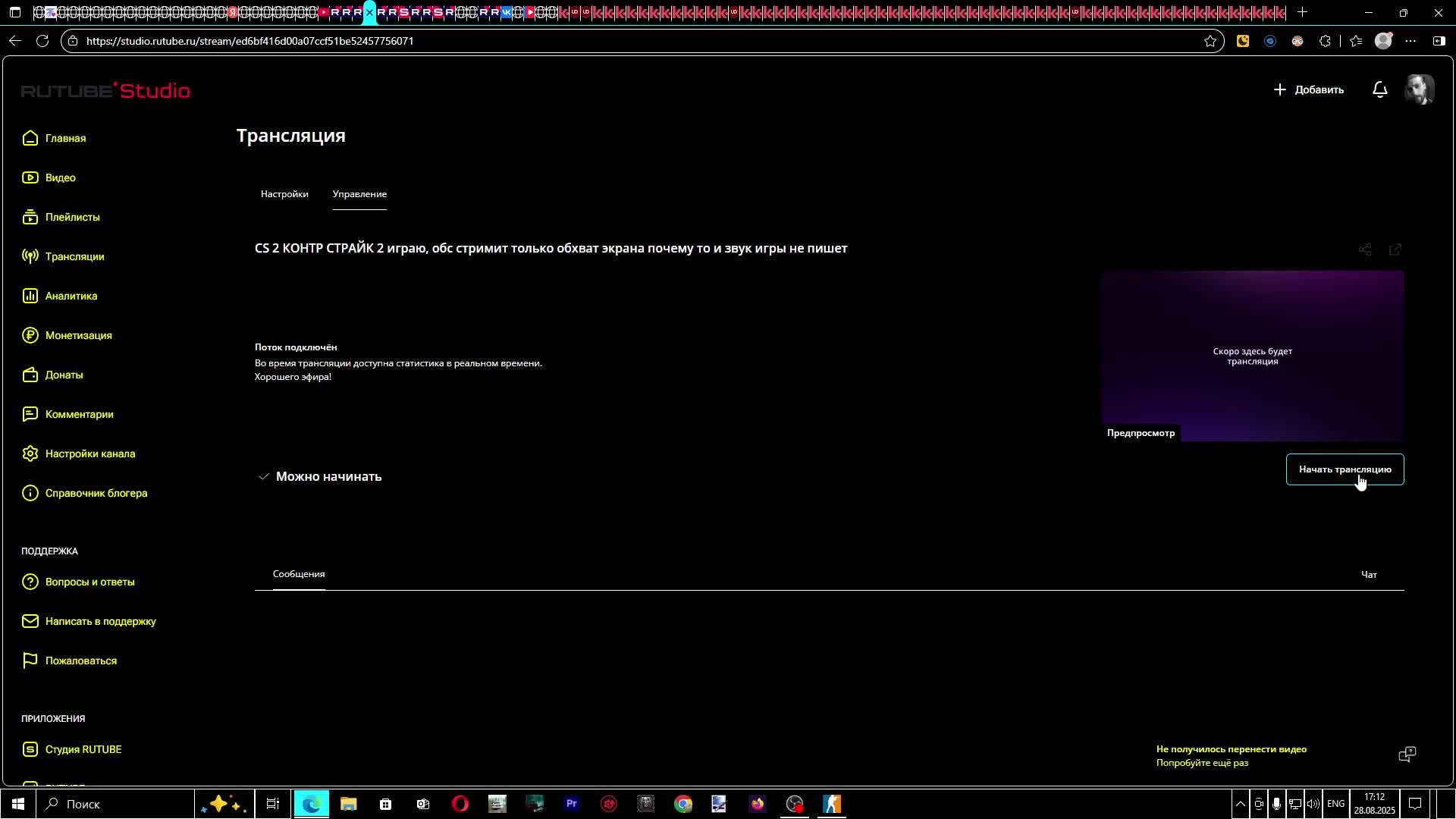The width and height of the screenshot is (1456, 819).
Task: Open Настройки канала in sidebar
Action: 89,453
